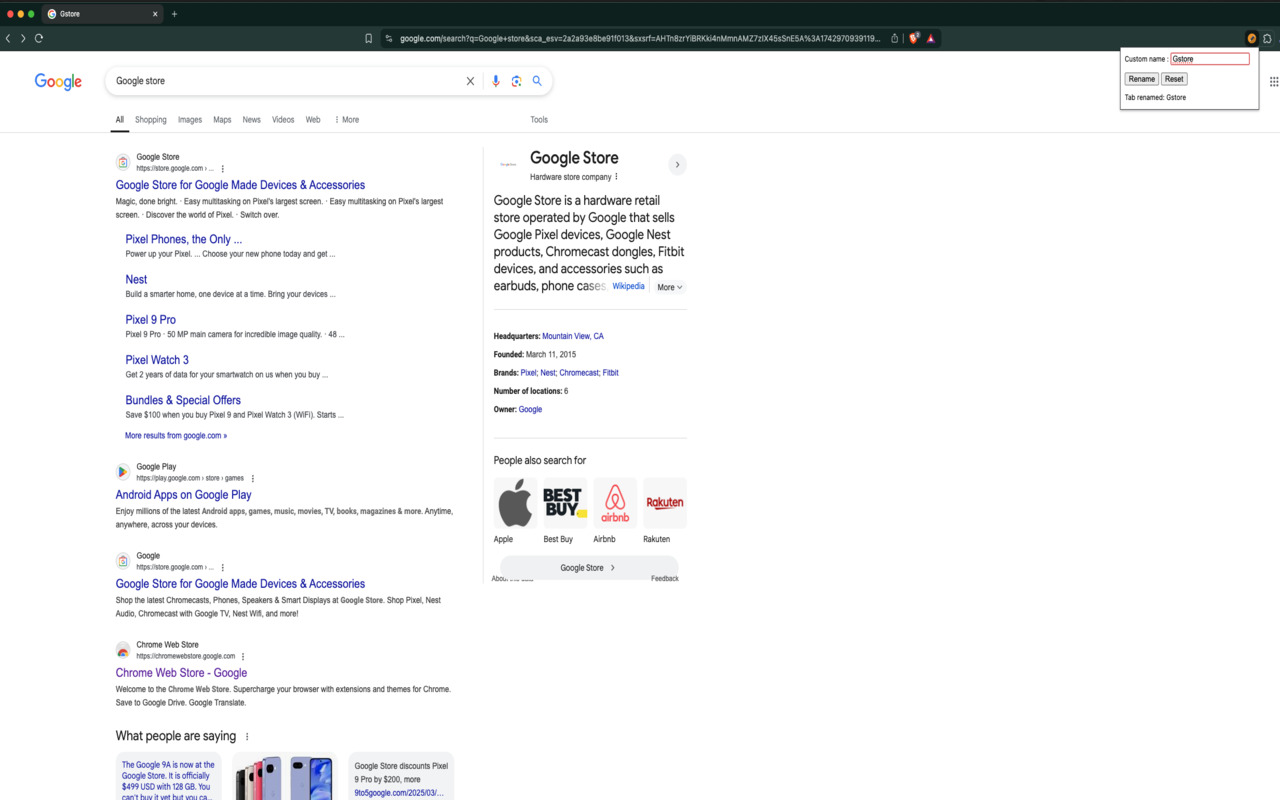Open options menu for Google Play result
Image resolution: width=1280 pixels, height=800 pixels.
pyautogui.click(x=253, y=478)
